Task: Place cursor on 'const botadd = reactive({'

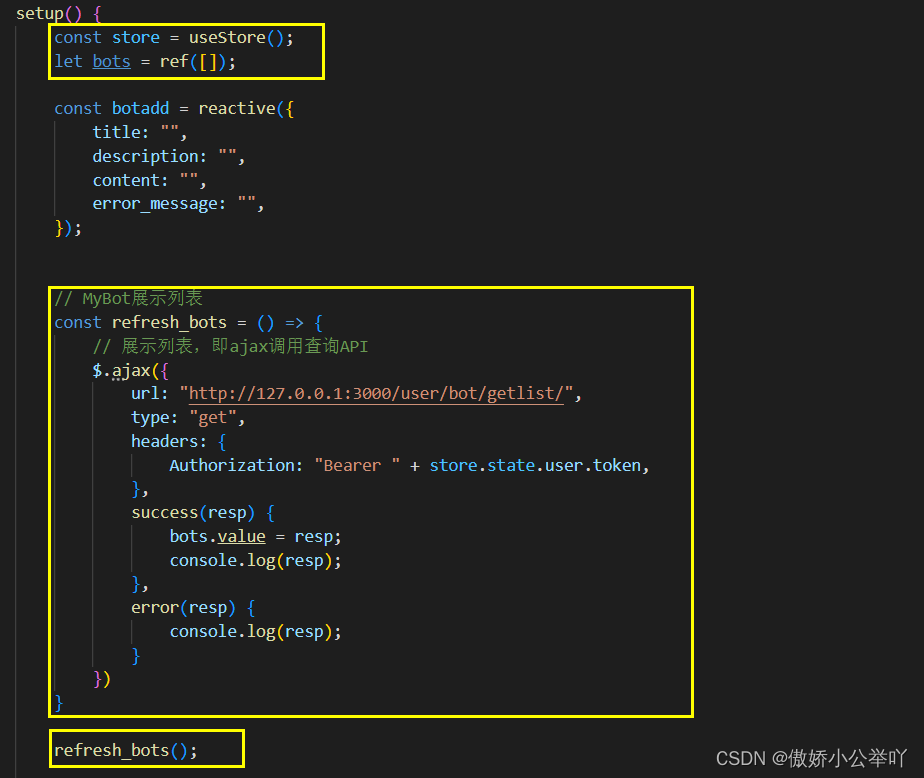Action: click(x=174, y=108)
